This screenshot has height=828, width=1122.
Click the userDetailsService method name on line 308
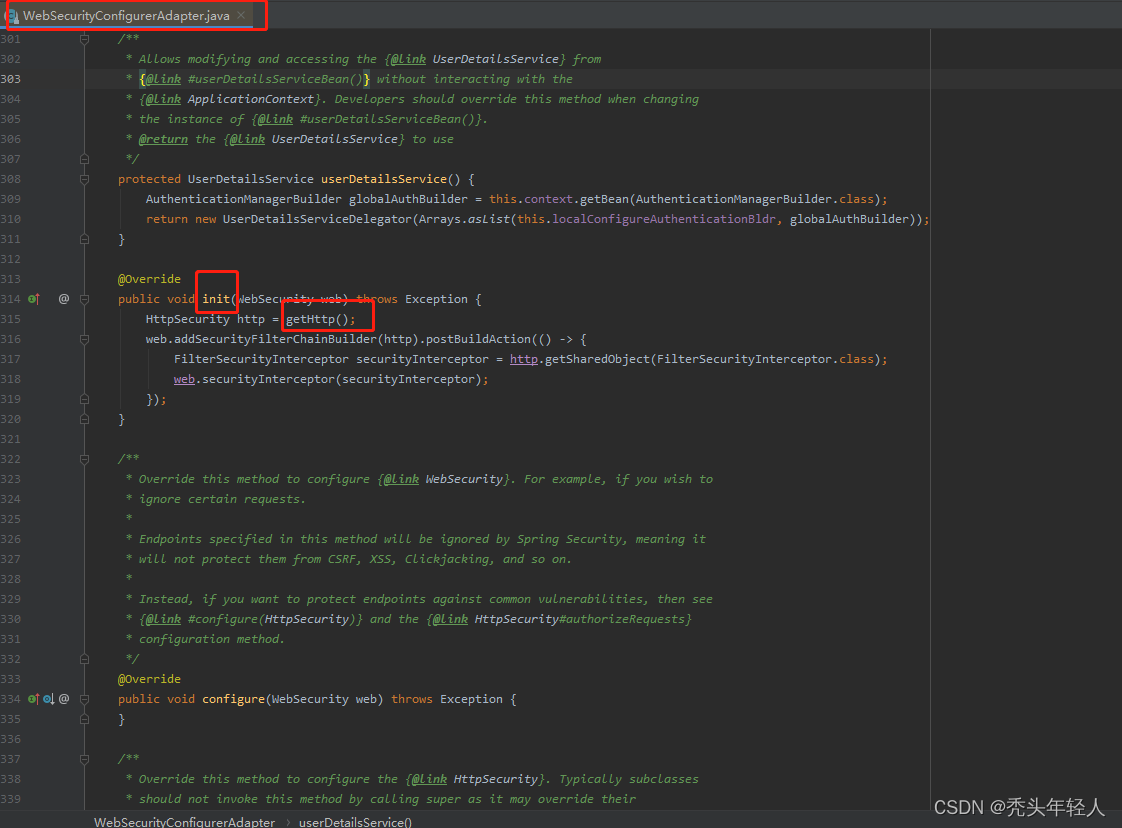[x=384, y=179]
